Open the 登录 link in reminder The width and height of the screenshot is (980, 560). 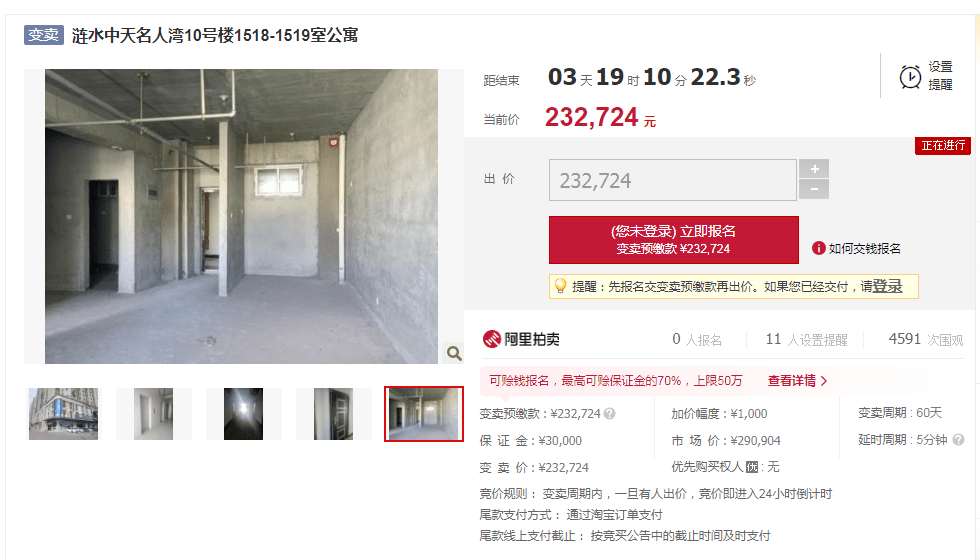(888, 286)
